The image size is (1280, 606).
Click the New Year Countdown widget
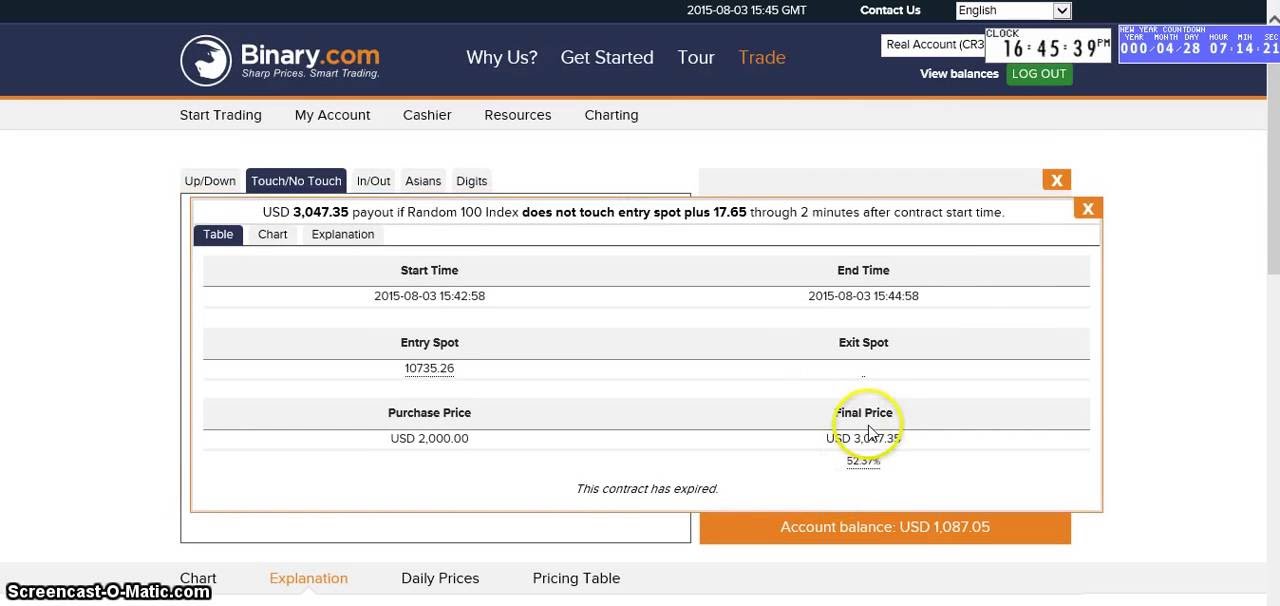click(x=1199, y=43)
